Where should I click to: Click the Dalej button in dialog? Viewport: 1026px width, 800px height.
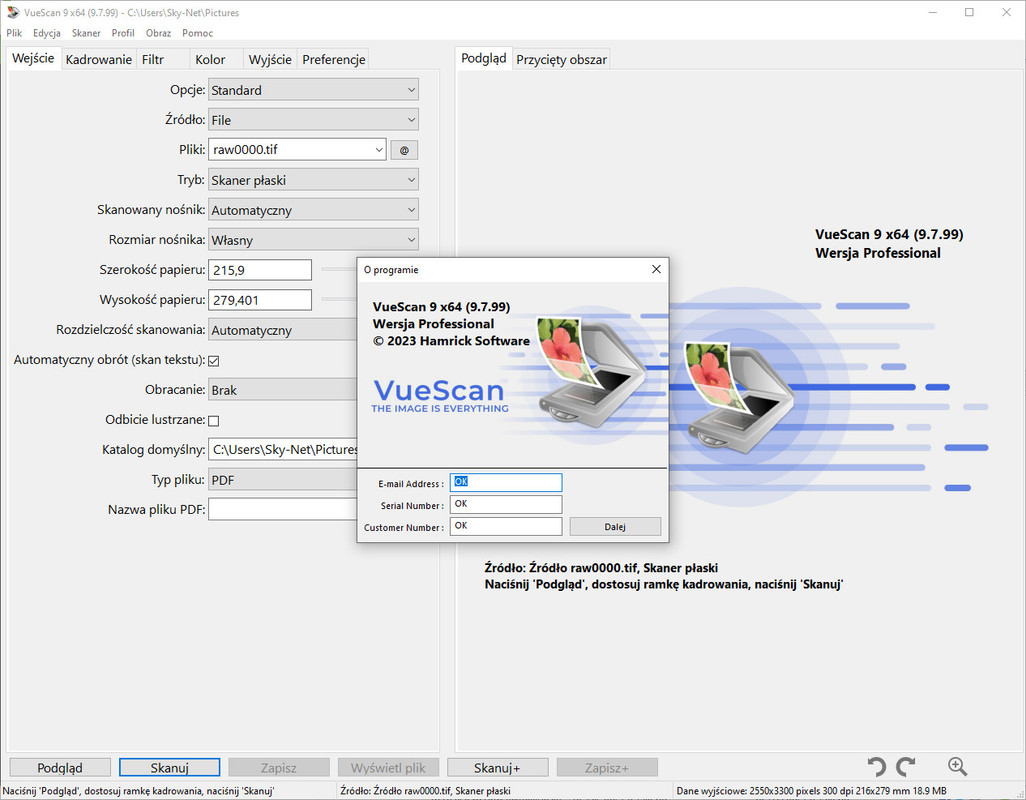click(615, 527)
